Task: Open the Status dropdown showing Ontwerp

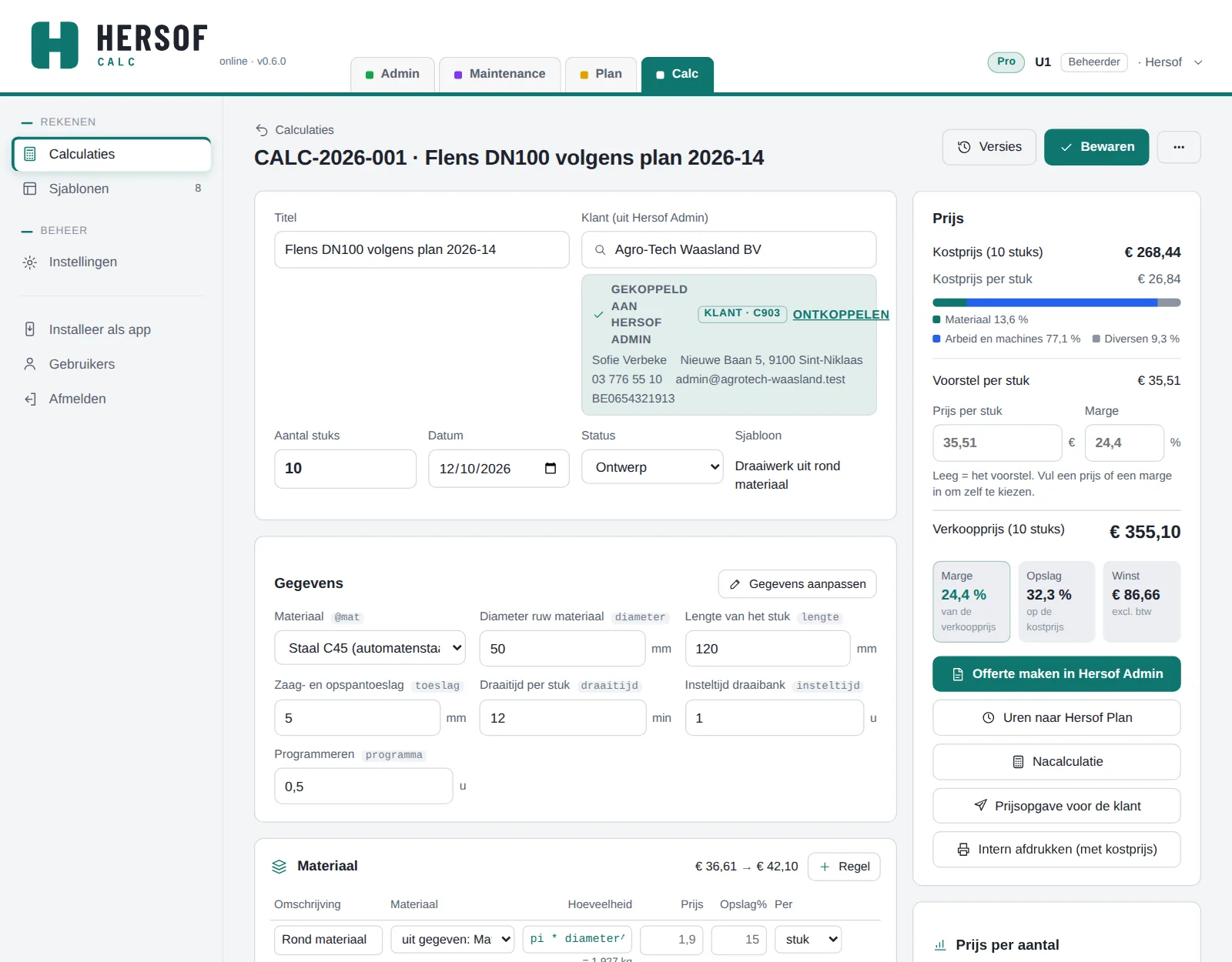Action: pos(652,467)
